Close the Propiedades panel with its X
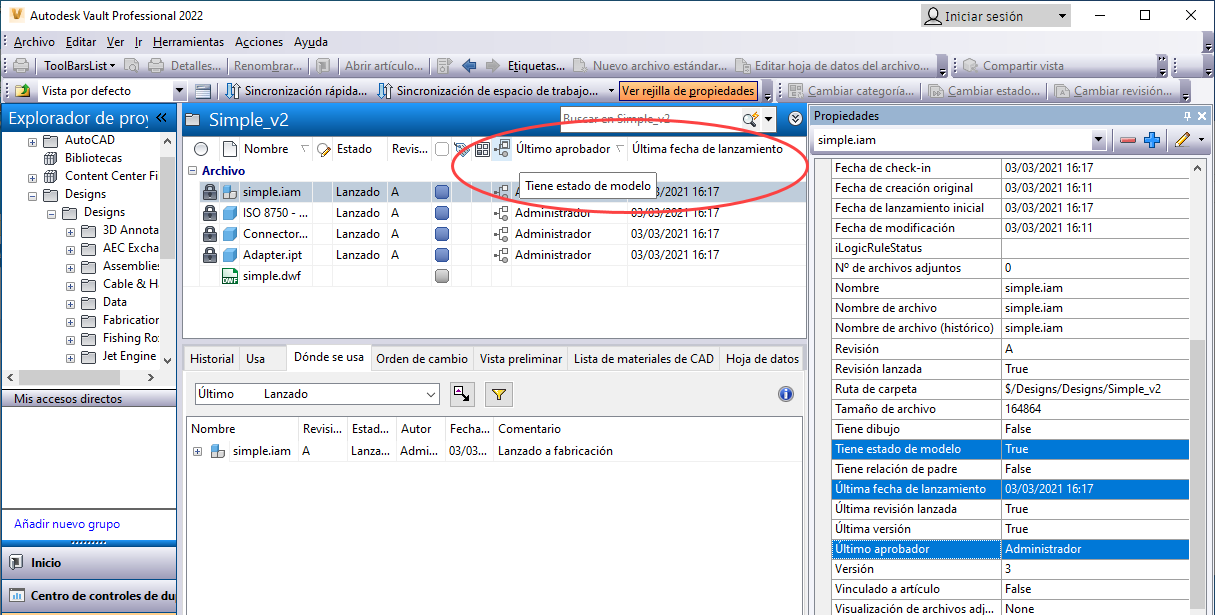Screen dimensions: 1215x615 pos(1201,117)
